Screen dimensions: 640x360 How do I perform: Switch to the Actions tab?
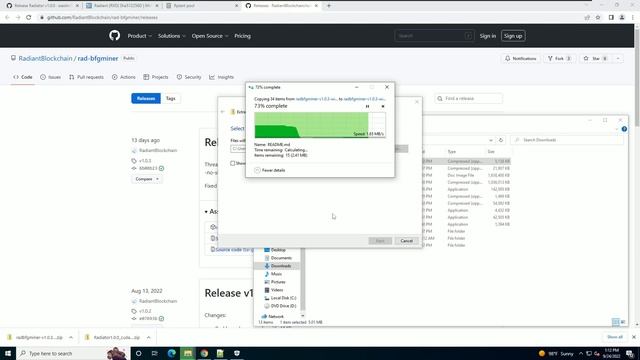124,77
